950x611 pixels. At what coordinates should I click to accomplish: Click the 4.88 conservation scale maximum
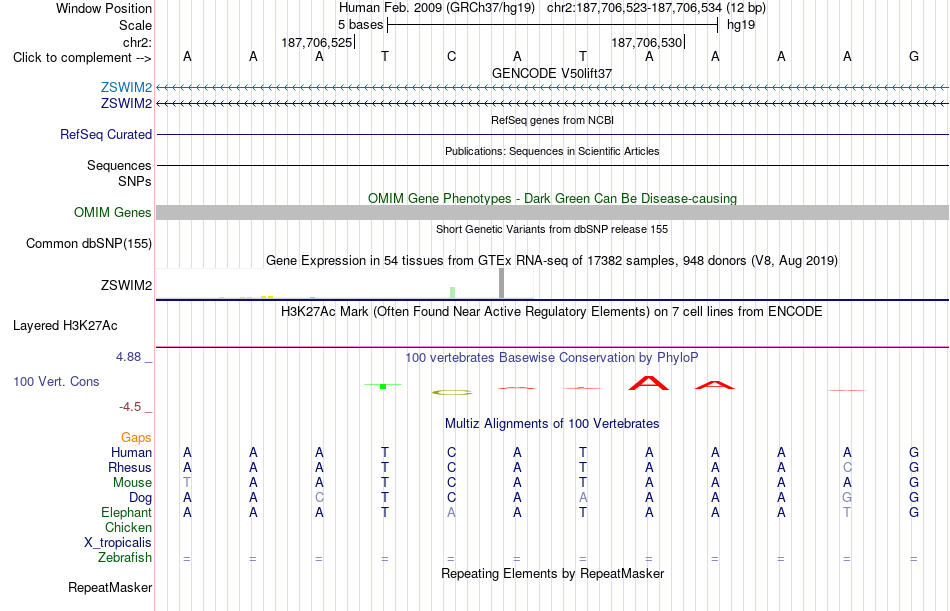pos(128,357)
